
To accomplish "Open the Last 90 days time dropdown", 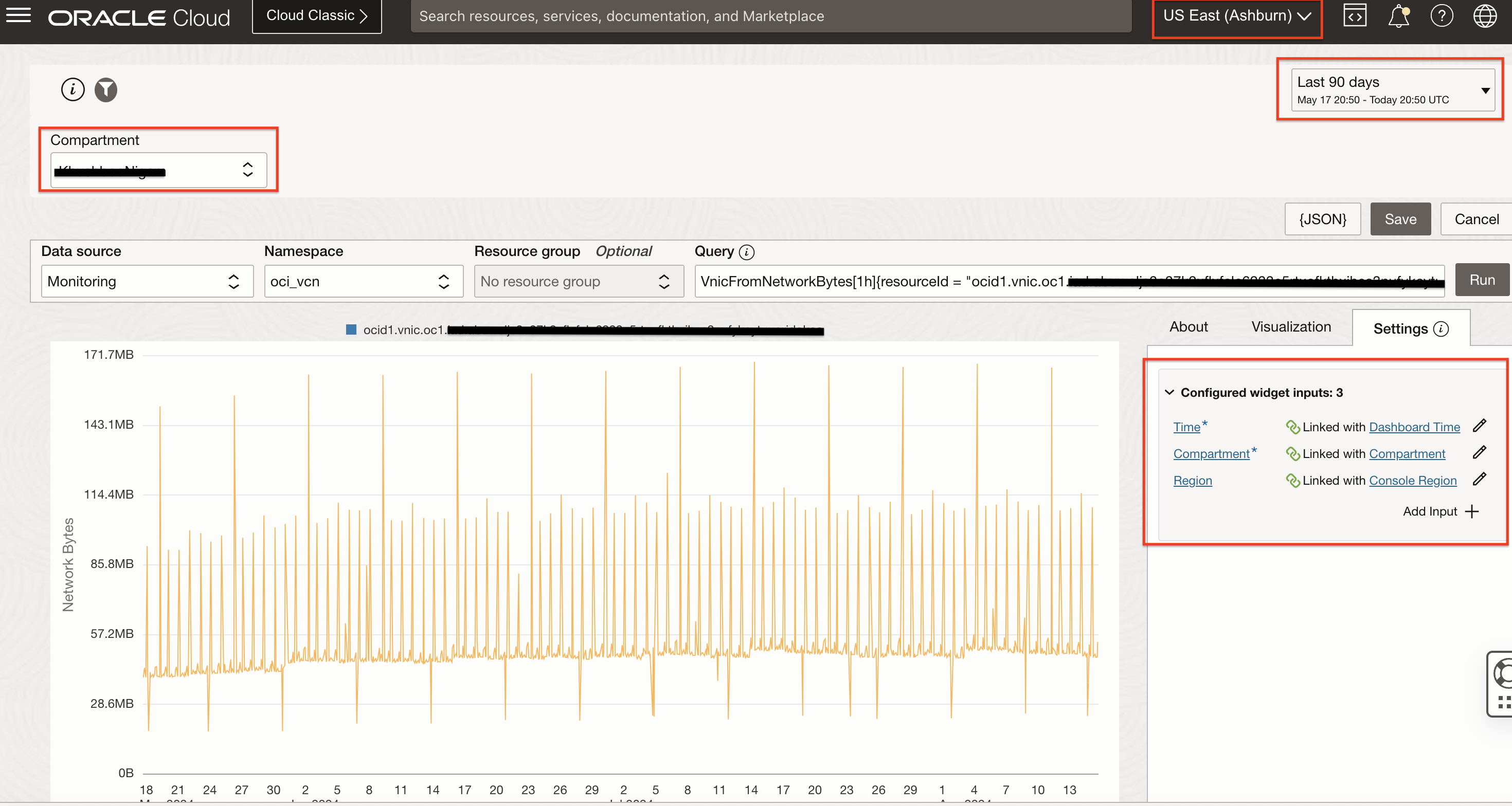I will pyautogui.click(x=1392, y=90).
